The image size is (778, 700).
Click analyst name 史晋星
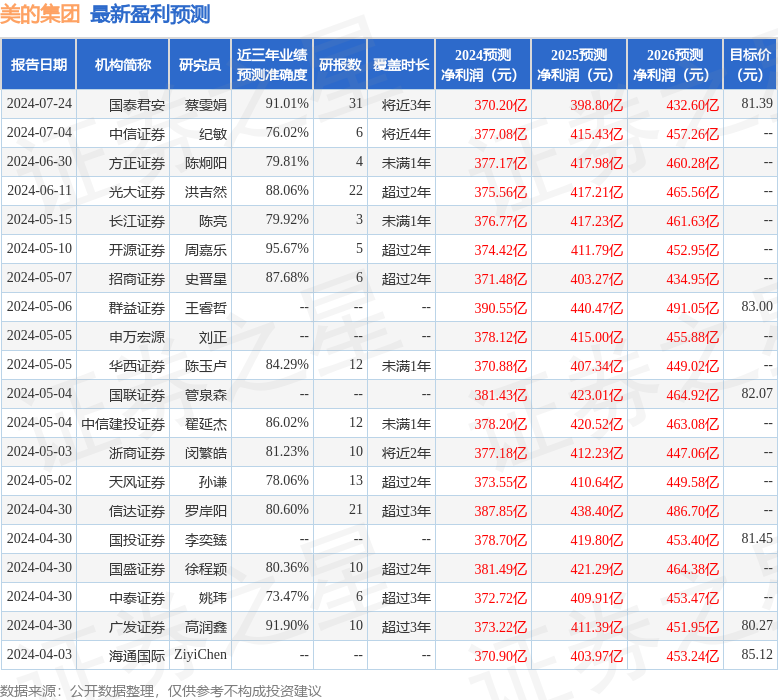[205, 279]
